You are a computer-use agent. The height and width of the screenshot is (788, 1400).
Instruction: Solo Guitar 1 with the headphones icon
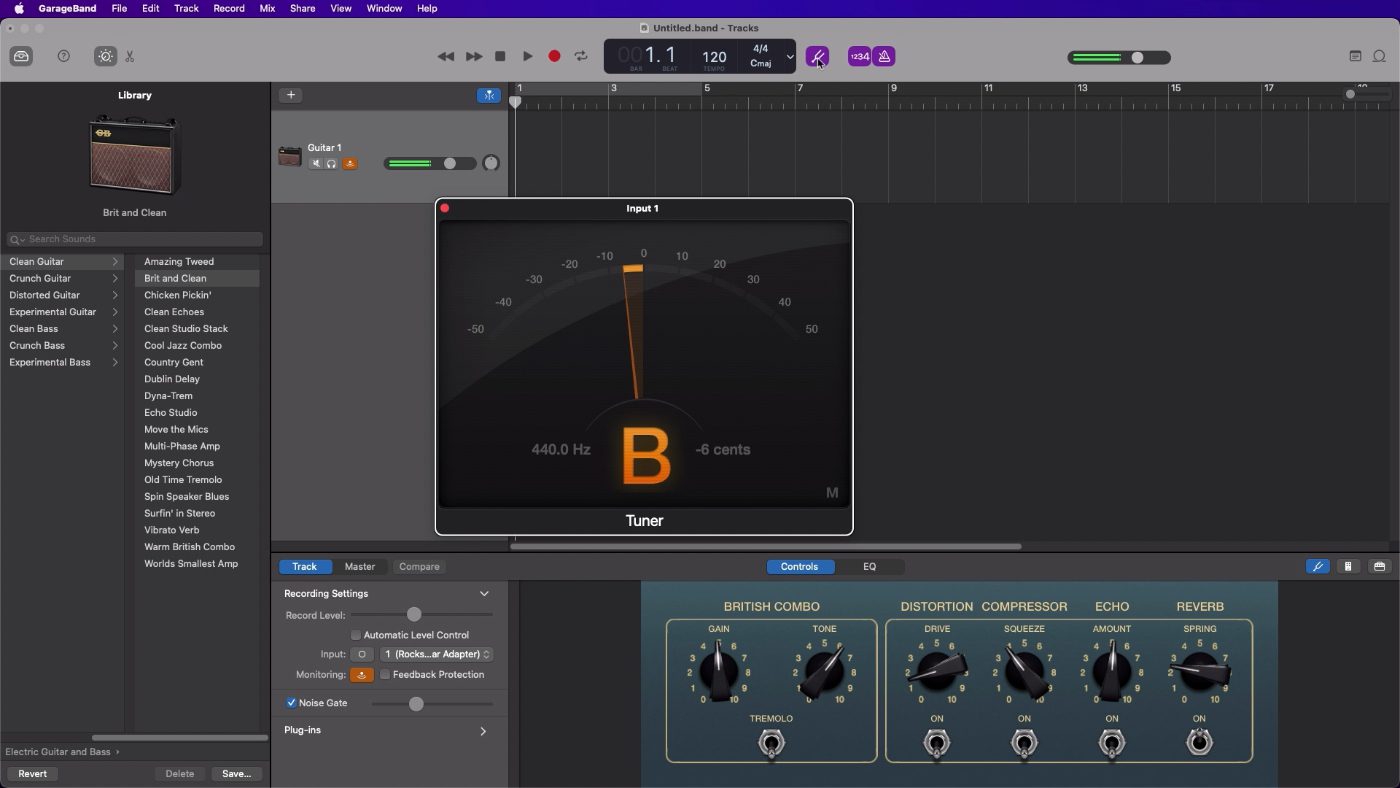[x=332, y=164]
